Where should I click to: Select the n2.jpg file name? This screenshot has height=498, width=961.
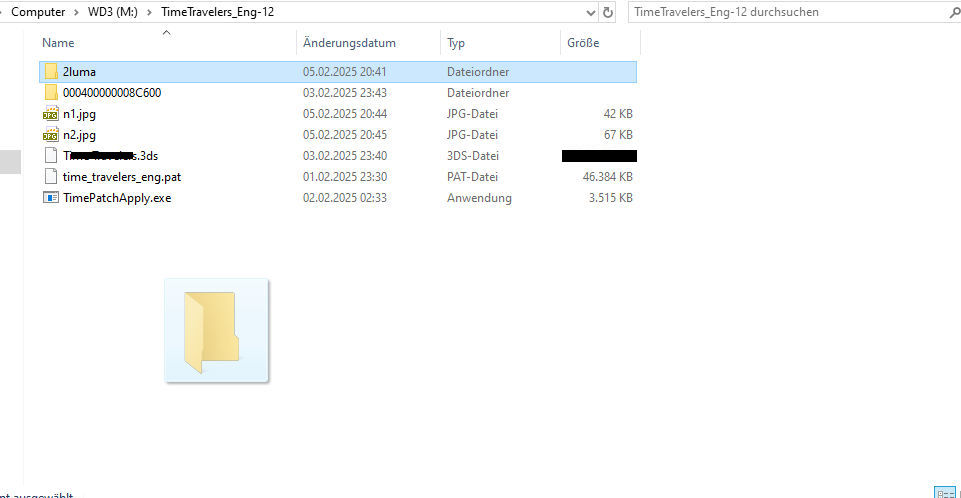point(79,135)
